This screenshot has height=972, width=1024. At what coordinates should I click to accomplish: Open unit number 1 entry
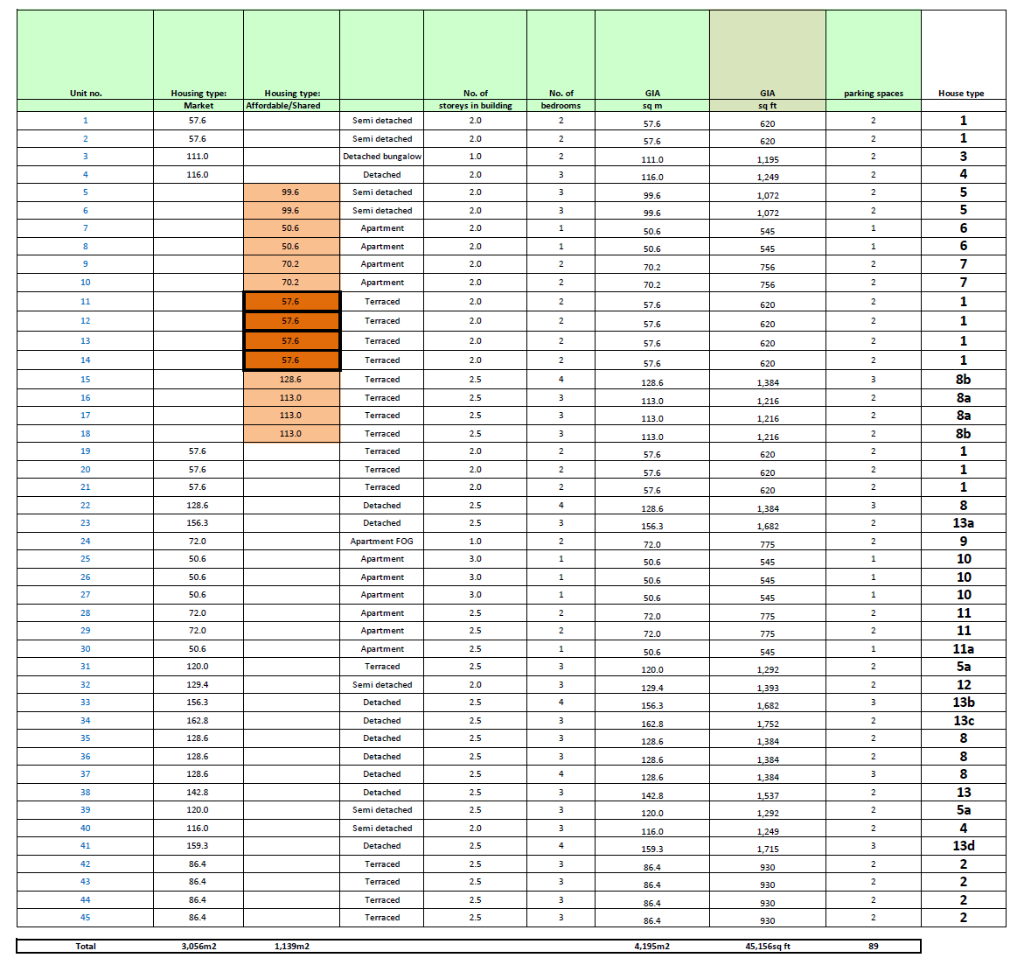tap(85, 121)
